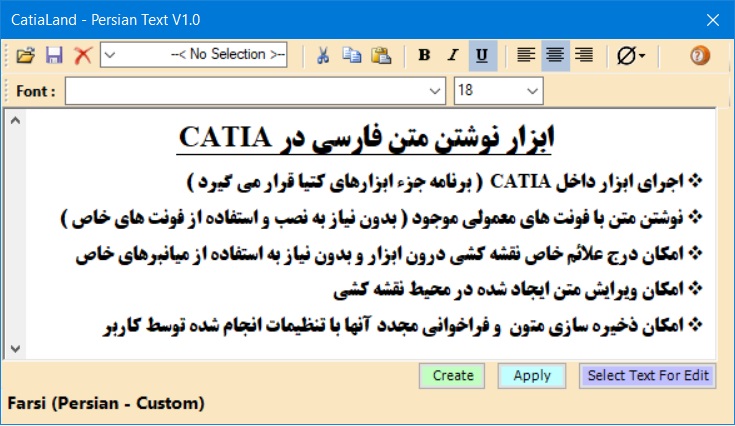Screen dimensions: 735x426
Task: Click scroll down arrow in text area
Action: pos(15,349)
